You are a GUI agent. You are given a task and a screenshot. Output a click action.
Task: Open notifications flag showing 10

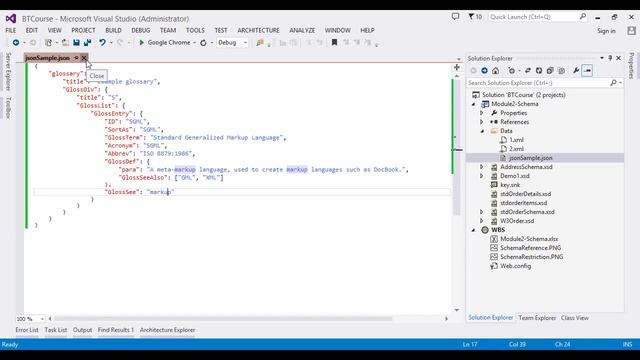[x=475, y=17]
